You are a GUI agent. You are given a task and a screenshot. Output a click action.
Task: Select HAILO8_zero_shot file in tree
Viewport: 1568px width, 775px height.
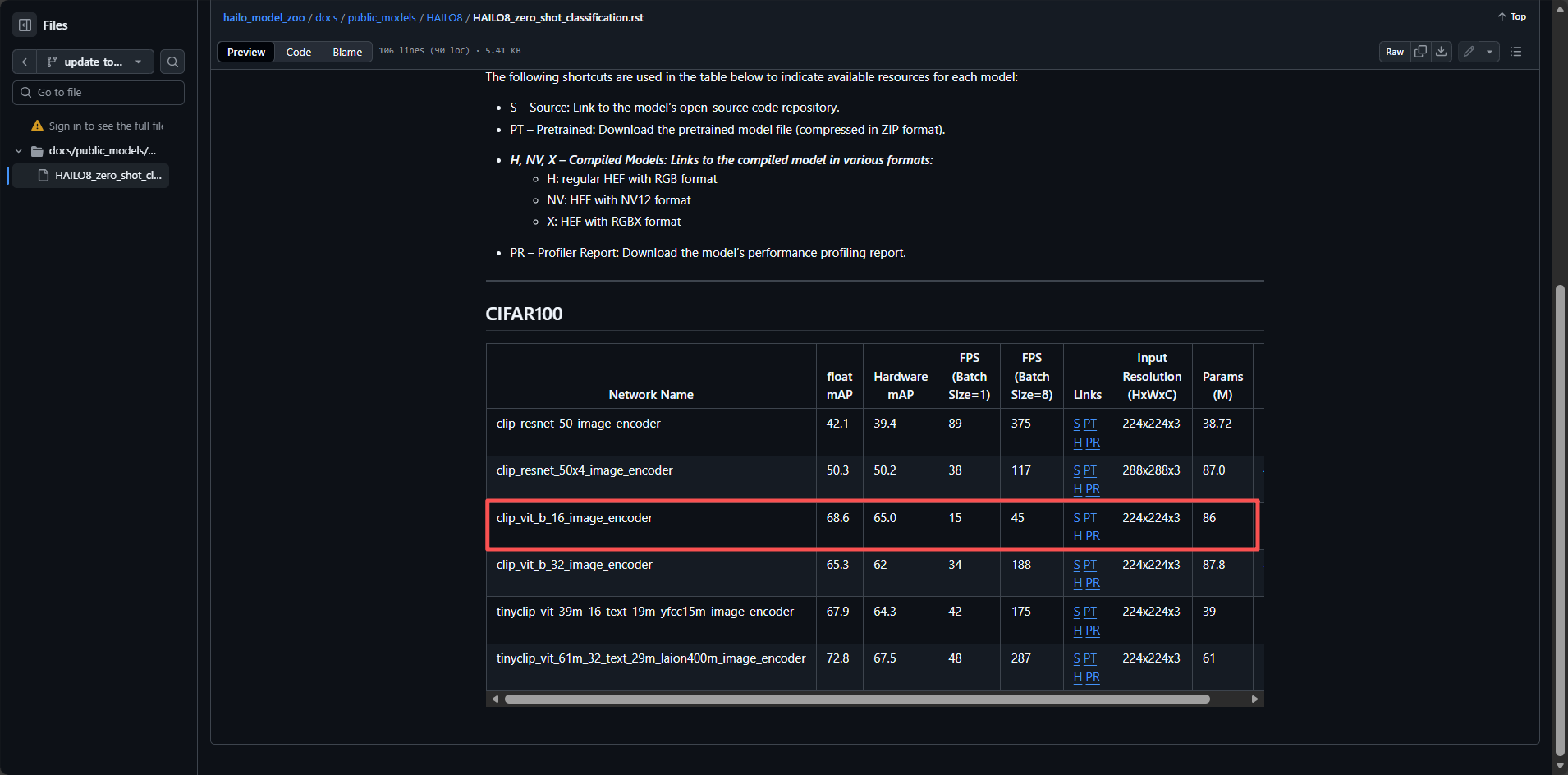108,176
